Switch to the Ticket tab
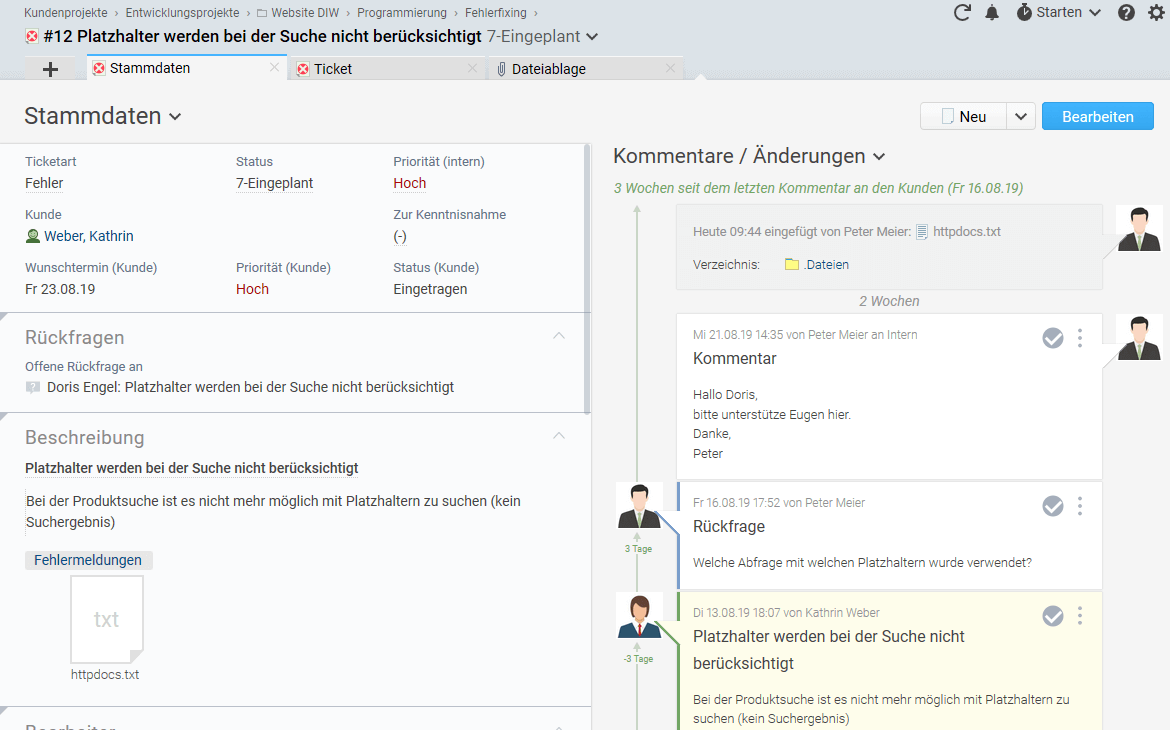Viewport: 1170px width, 730px height. [333, 69]
